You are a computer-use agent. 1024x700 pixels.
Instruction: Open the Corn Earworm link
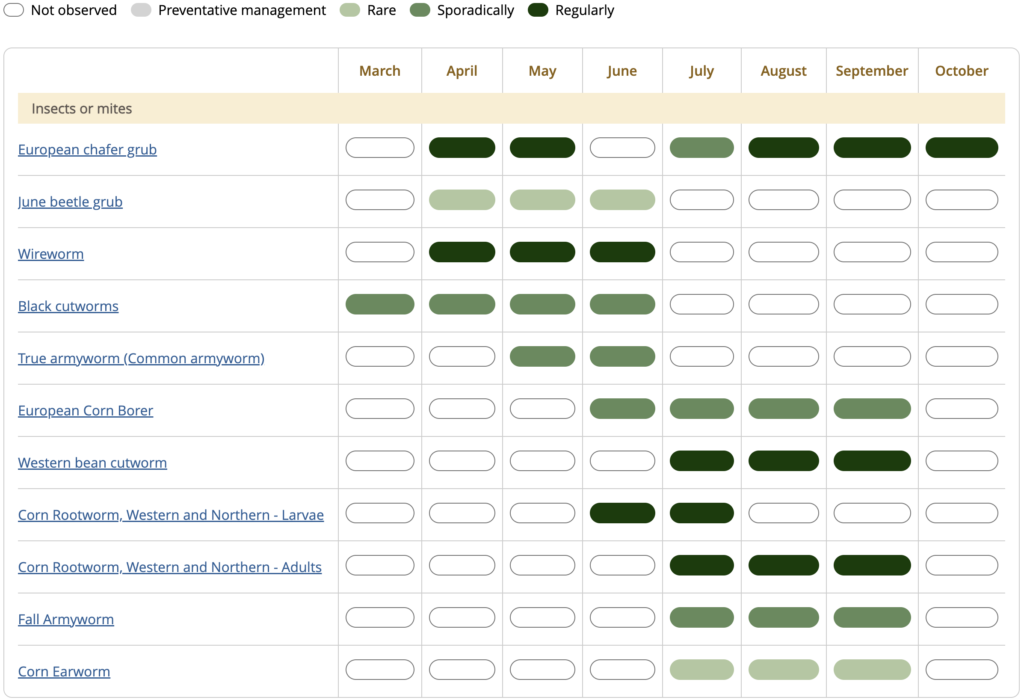64,672
